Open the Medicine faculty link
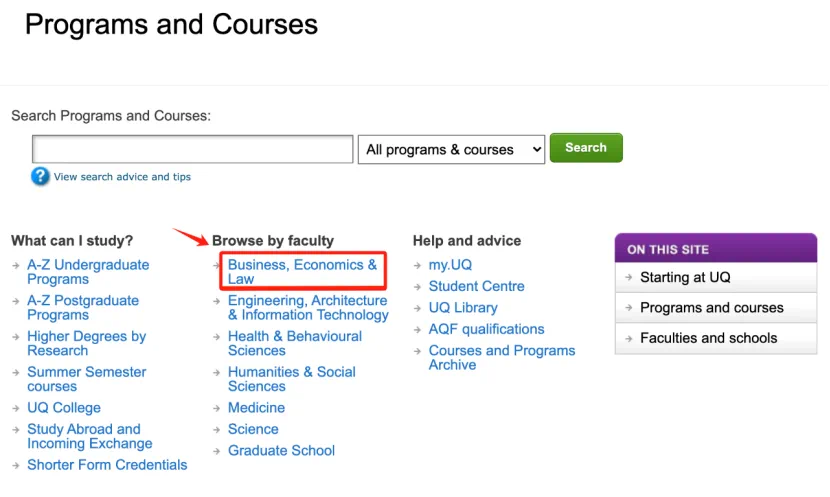Image resolution: width=830 pixels, height=497 pixels. pos(256,408)
